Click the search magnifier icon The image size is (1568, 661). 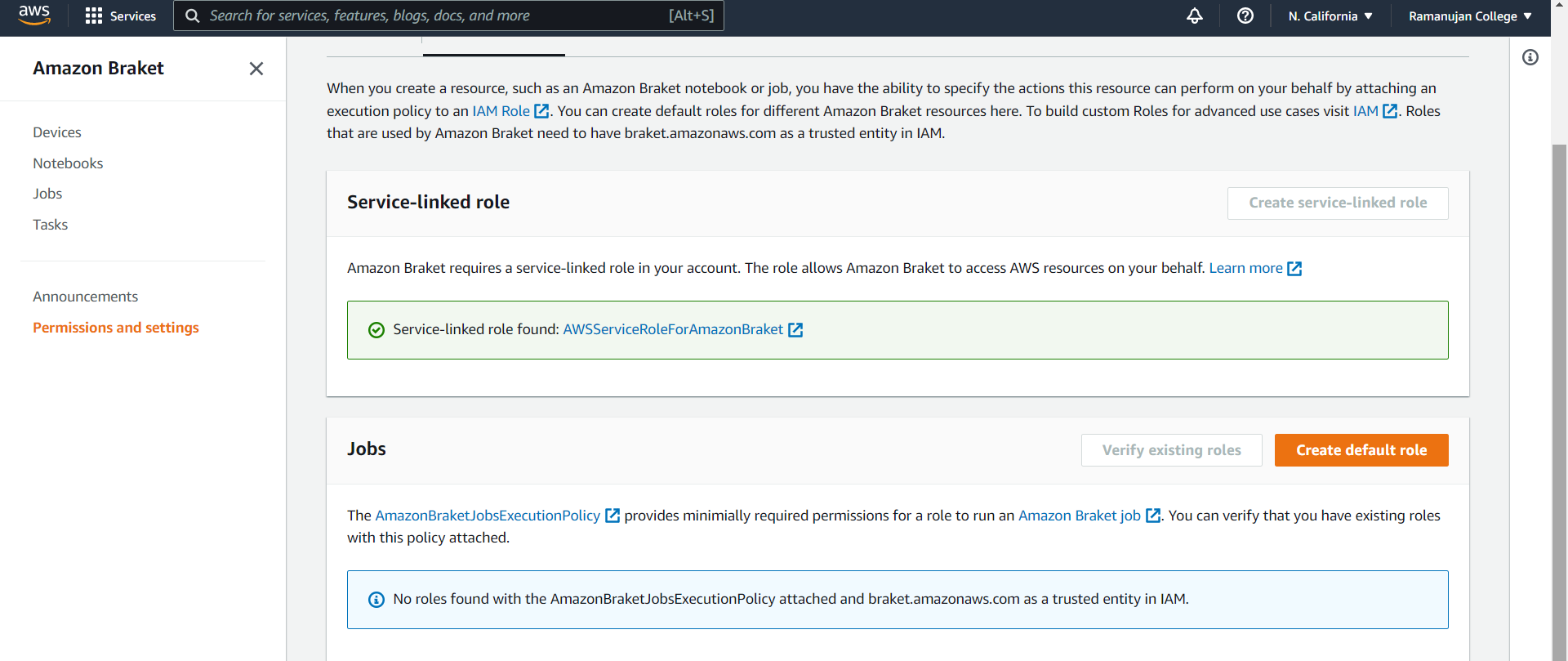pos(193,16)
